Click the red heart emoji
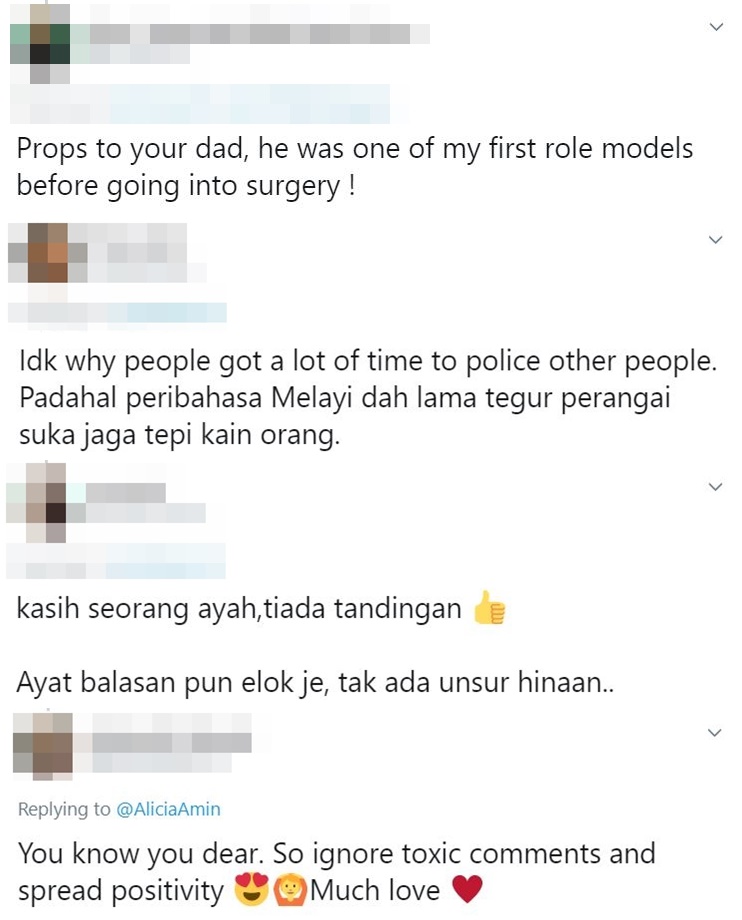The width and height of the screenshot is (742, 920). [x=467, y=889]
